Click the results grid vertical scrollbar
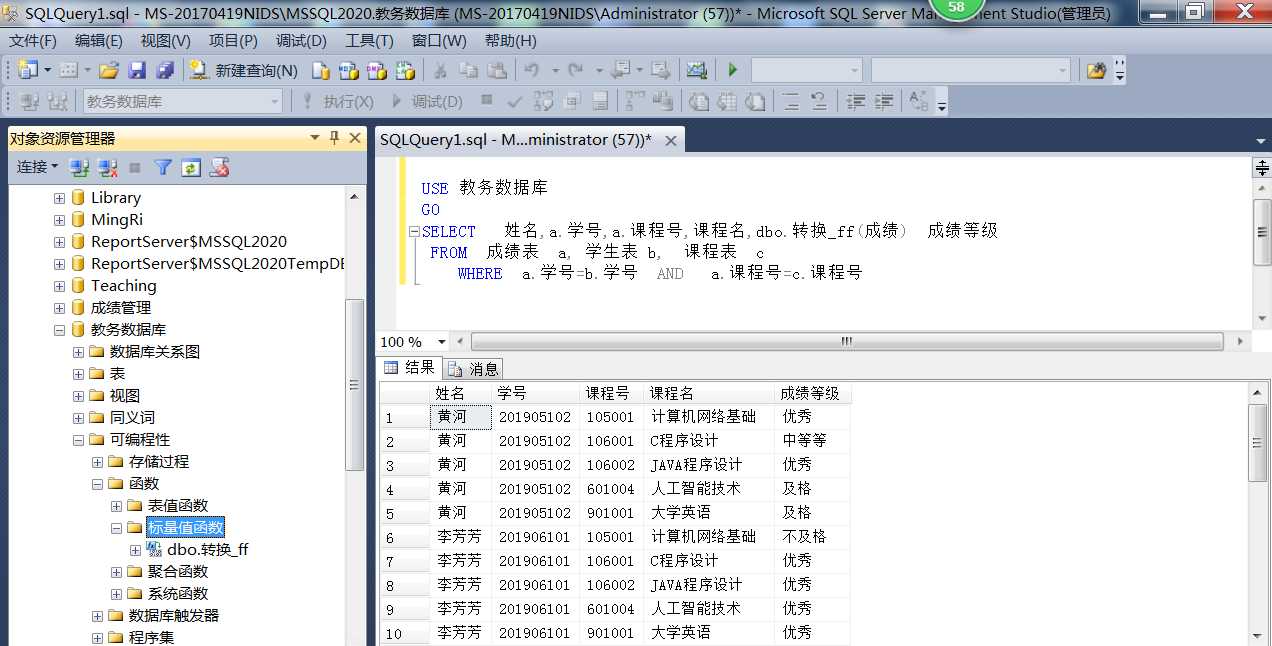 [x=1259, y=444]
